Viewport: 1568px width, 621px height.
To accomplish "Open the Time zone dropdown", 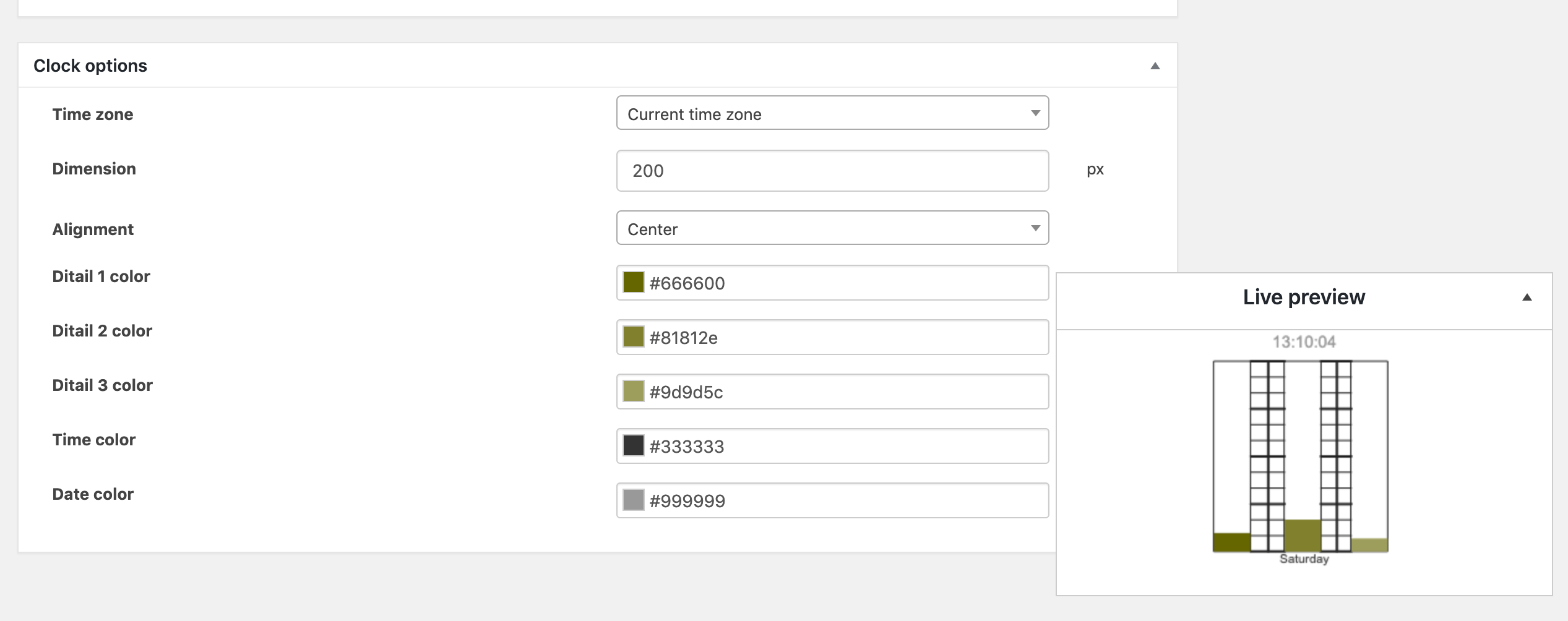I will point(832,113).
